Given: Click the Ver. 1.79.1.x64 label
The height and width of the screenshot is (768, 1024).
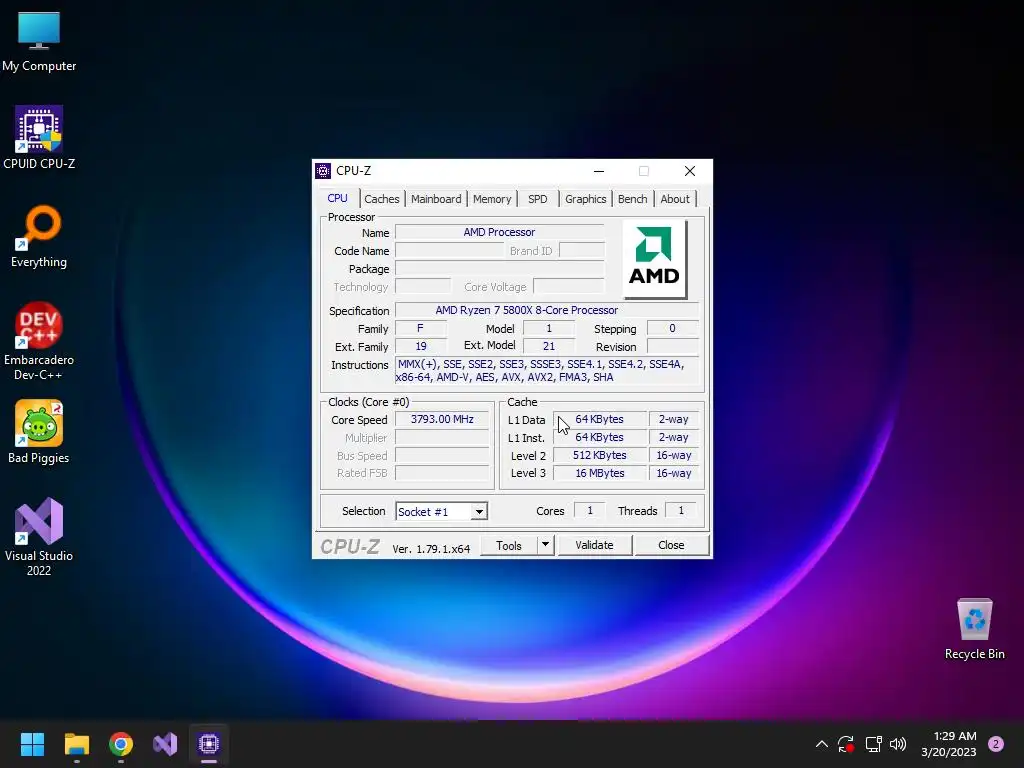Looking at the screenshot, I should coord(431,549).
